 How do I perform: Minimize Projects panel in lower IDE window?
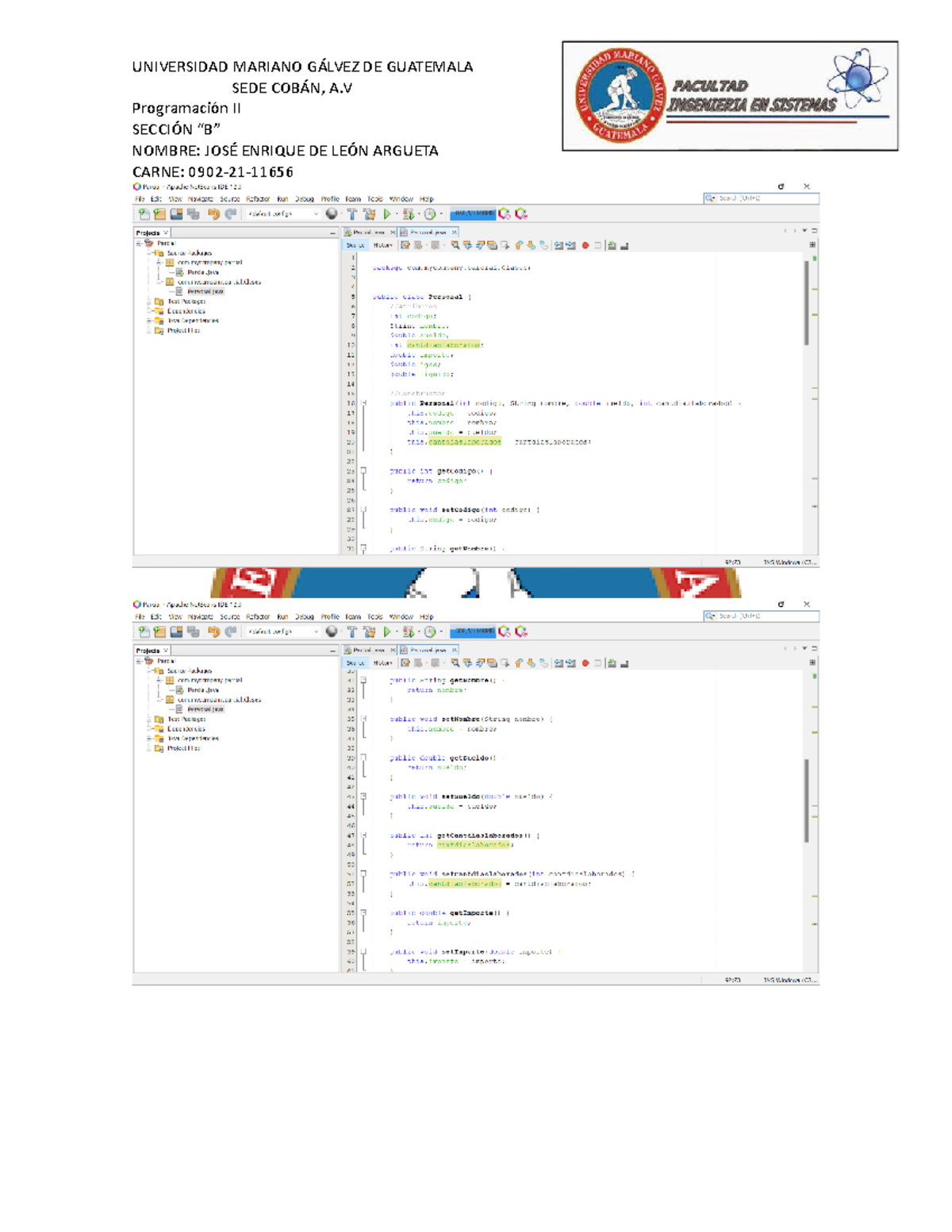click(332, 651)
